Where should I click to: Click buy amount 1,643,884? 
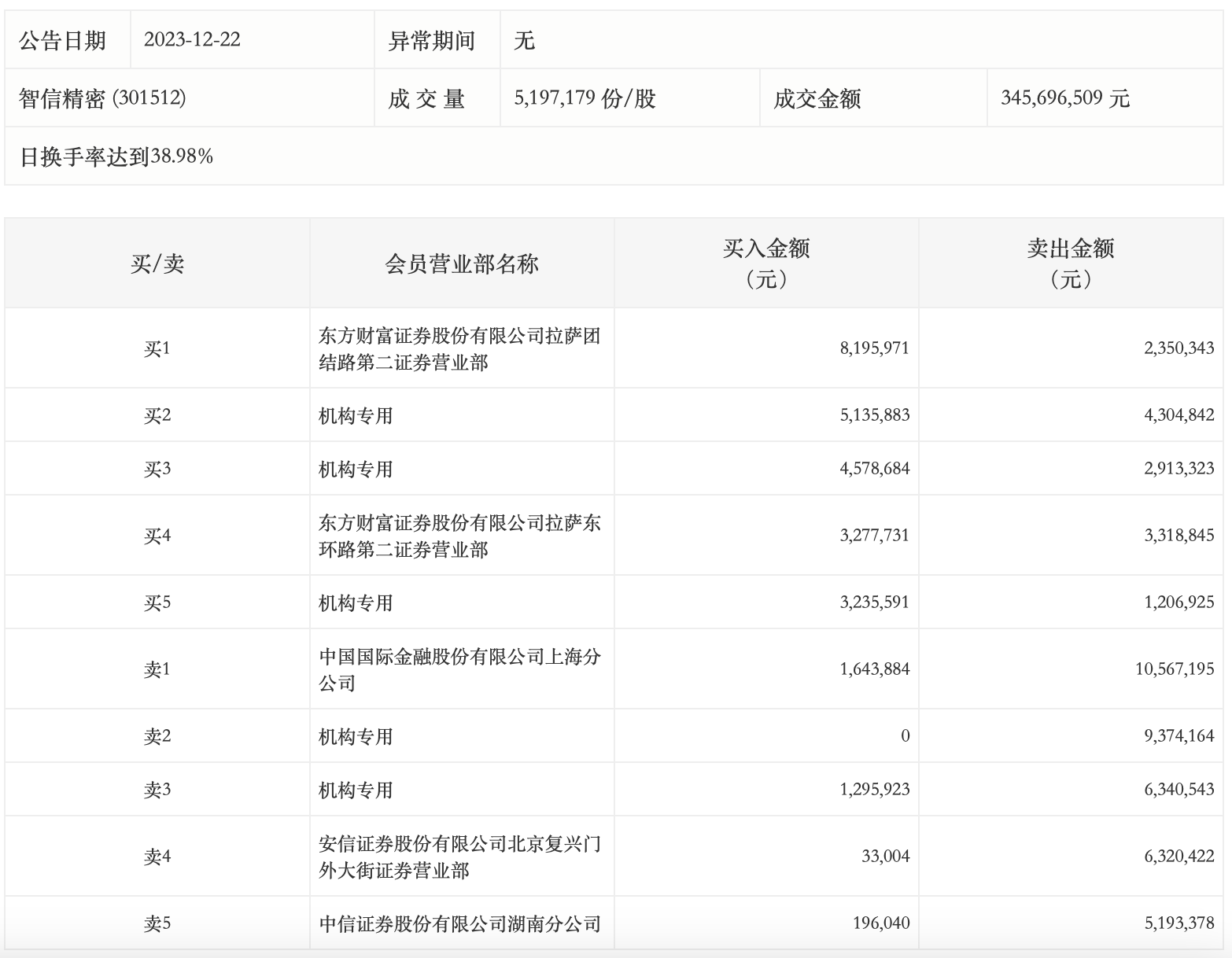874,669
